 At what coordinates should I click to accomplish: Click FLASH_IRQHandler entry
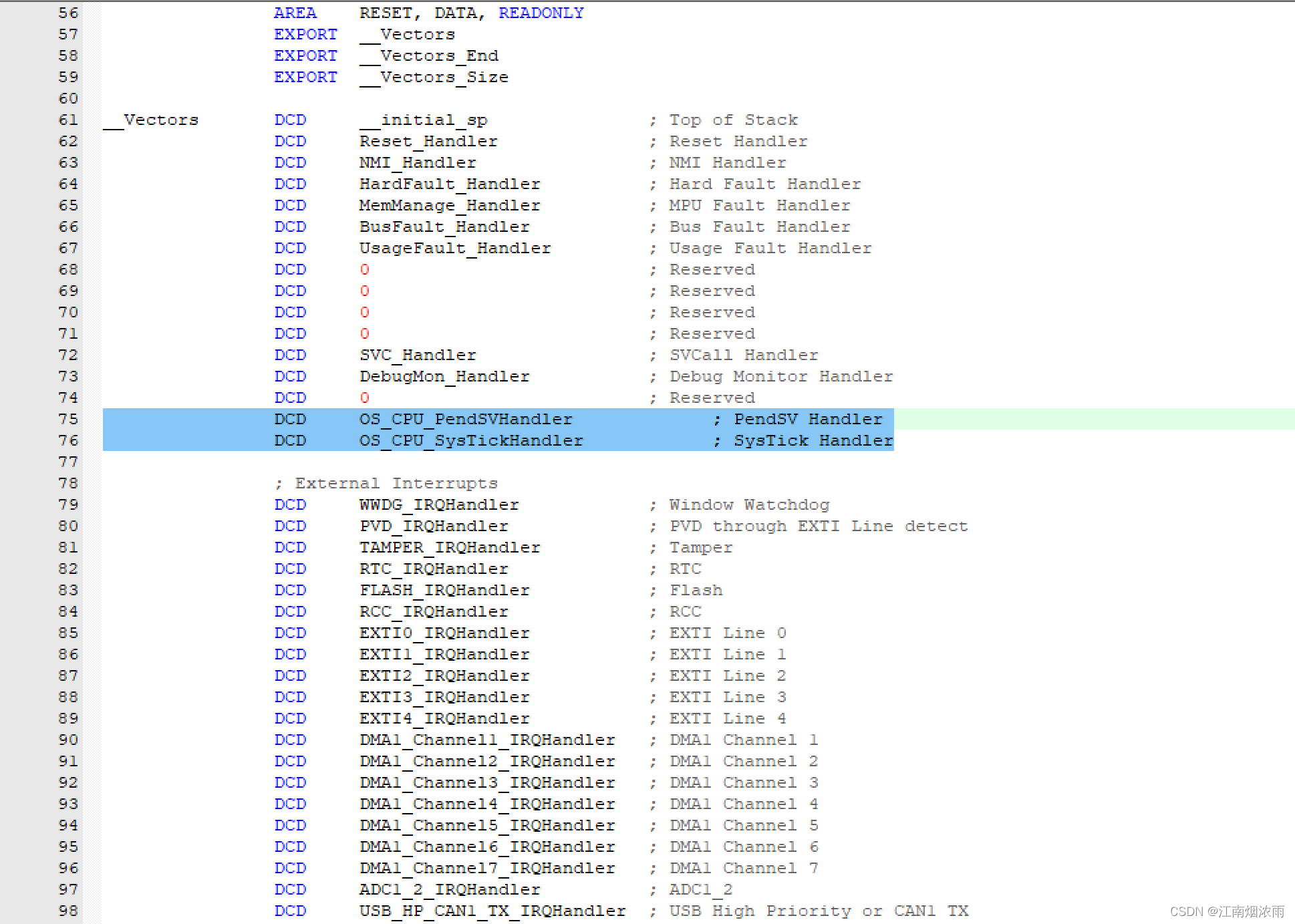[x=444, y=590]
